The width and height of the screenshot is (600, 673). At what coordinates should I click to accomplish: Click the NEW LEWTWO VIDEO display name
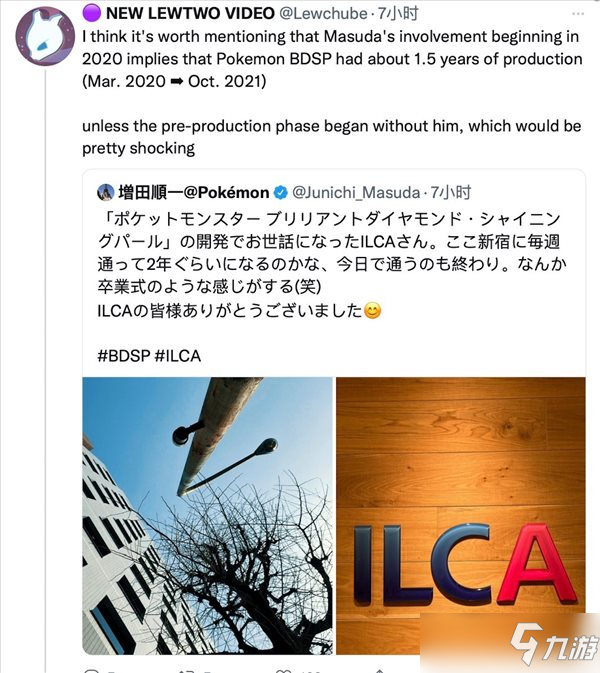190,14
